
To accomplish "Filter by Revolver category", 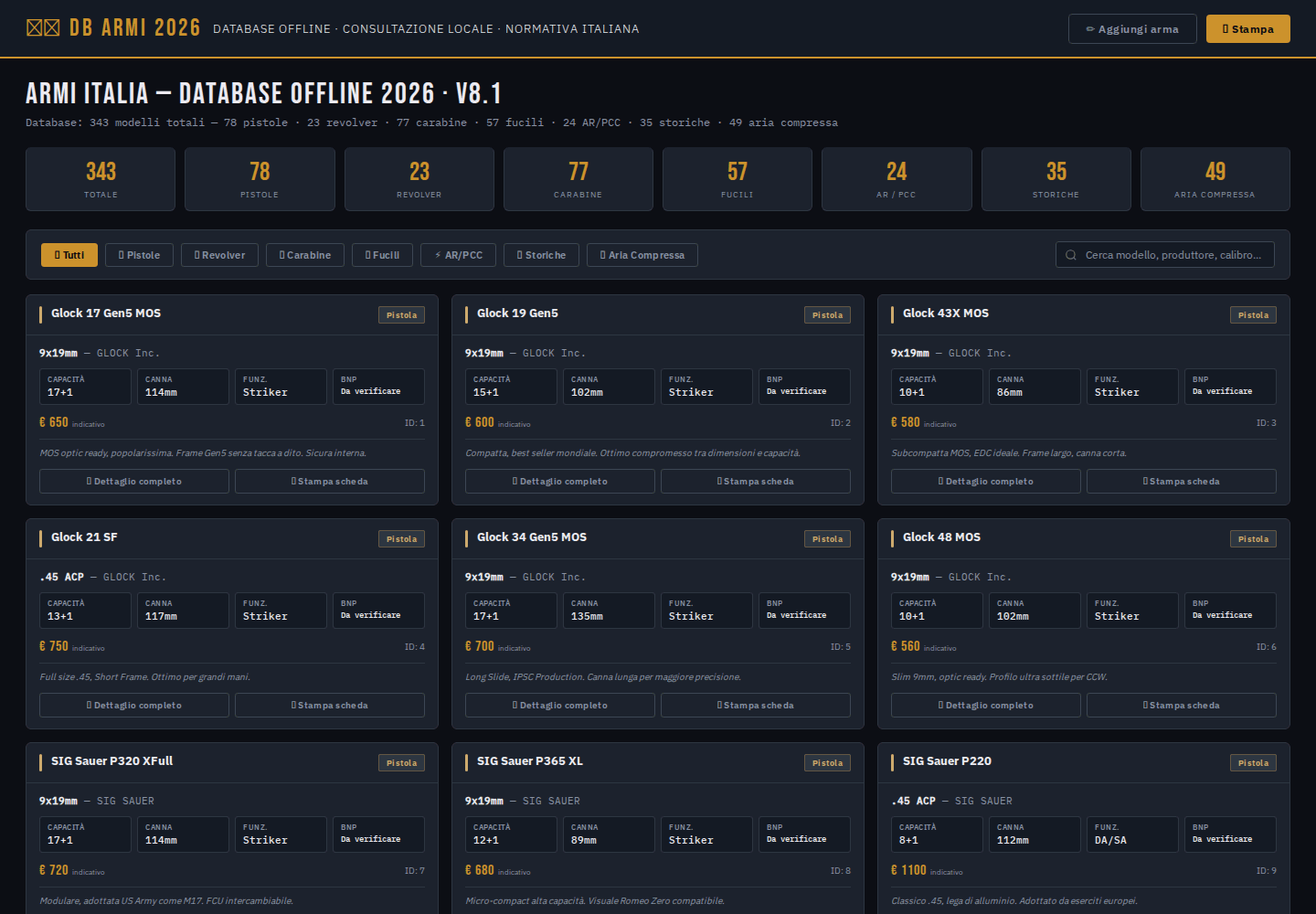I will (219, 255).
